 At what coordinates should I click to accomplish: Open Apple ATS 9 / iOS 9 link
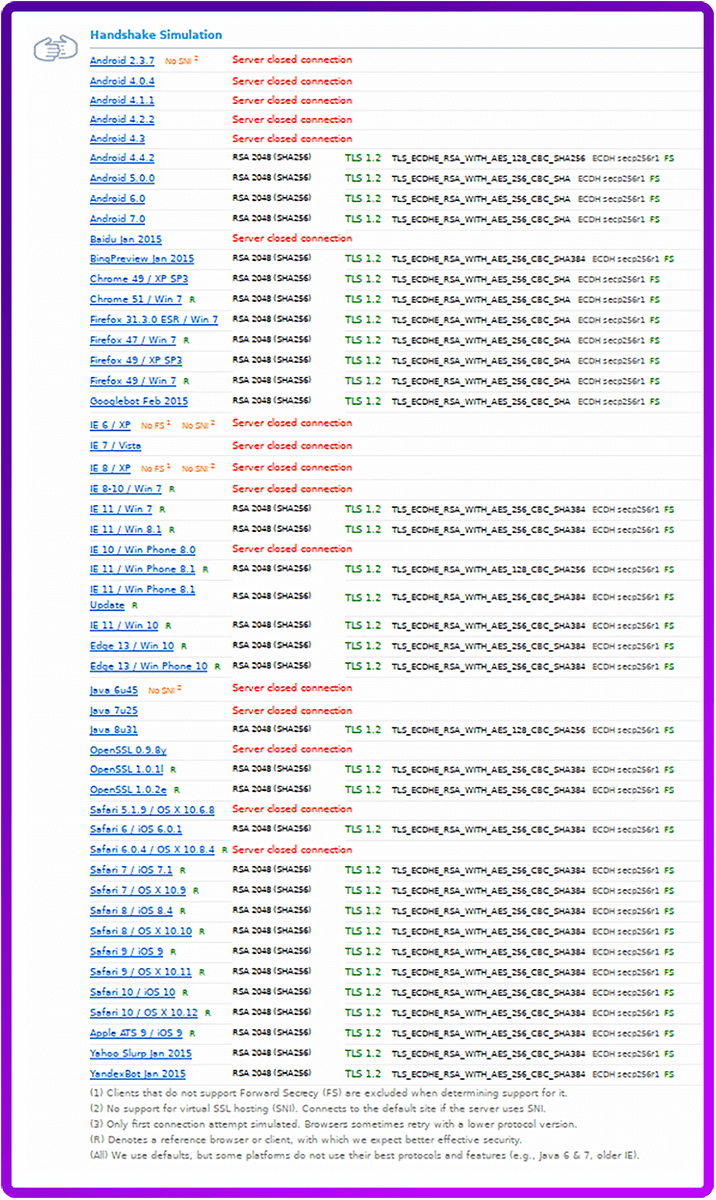[135, 1033]
